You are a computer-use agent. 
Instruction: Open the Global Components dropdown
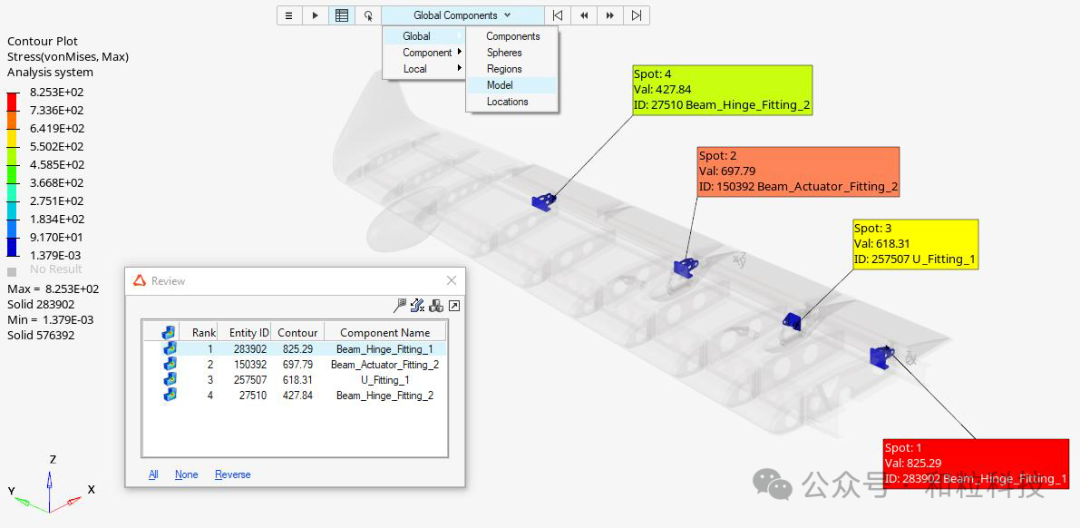click(462, 16)
